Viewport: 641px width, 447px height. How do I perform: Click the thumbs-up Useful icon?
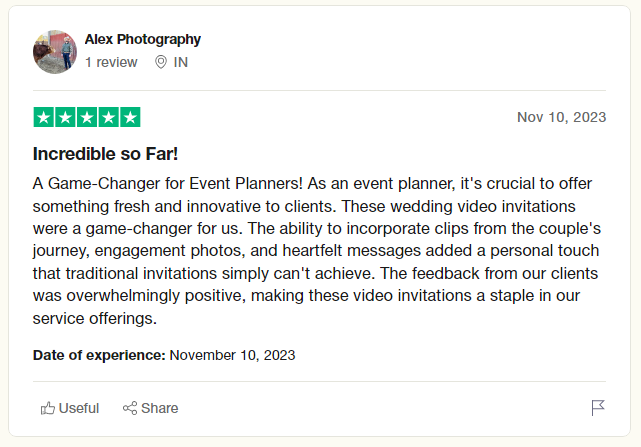[47, 408]
